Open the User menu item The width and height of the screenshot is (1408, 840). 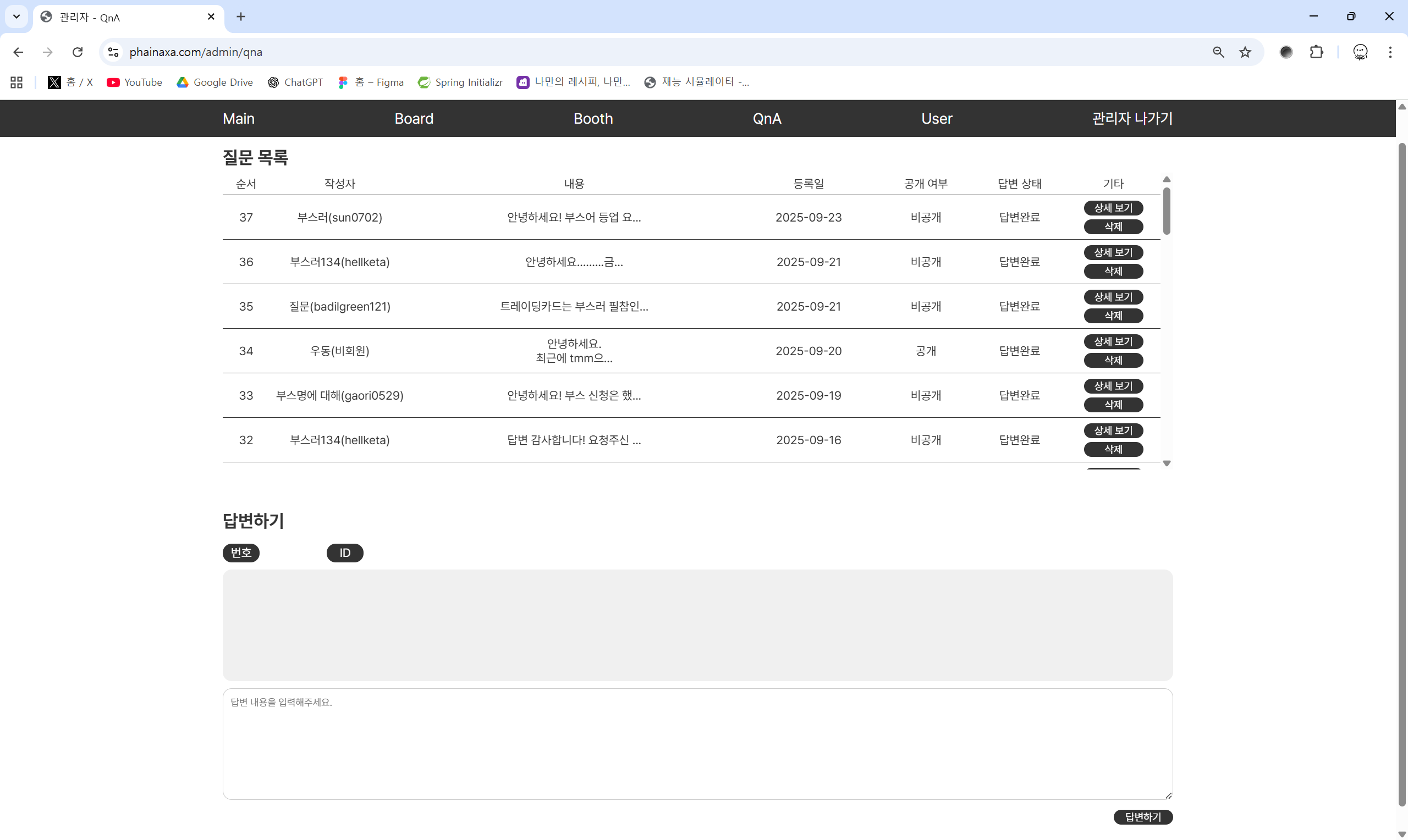937,118
